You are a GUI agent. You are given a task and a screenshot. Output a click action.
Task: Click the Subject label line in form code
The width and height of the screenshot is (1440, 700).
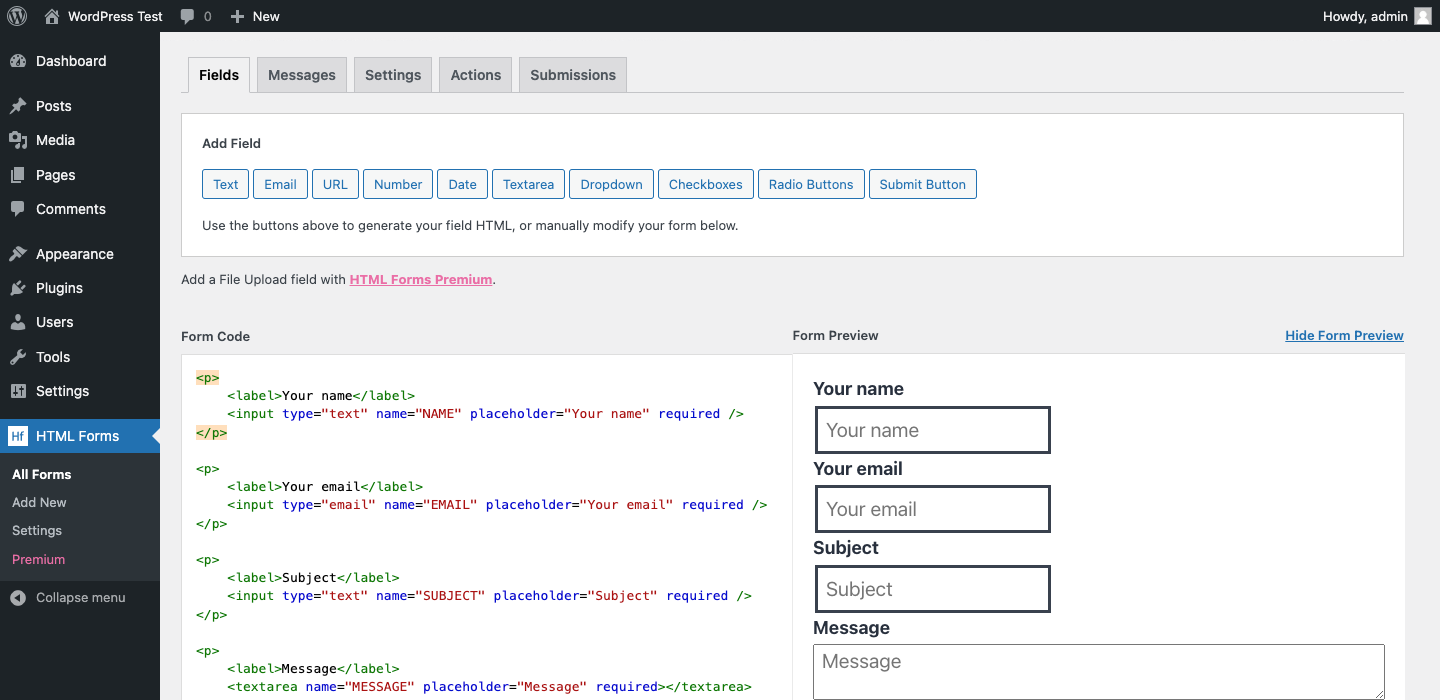(x=313, y=578)
